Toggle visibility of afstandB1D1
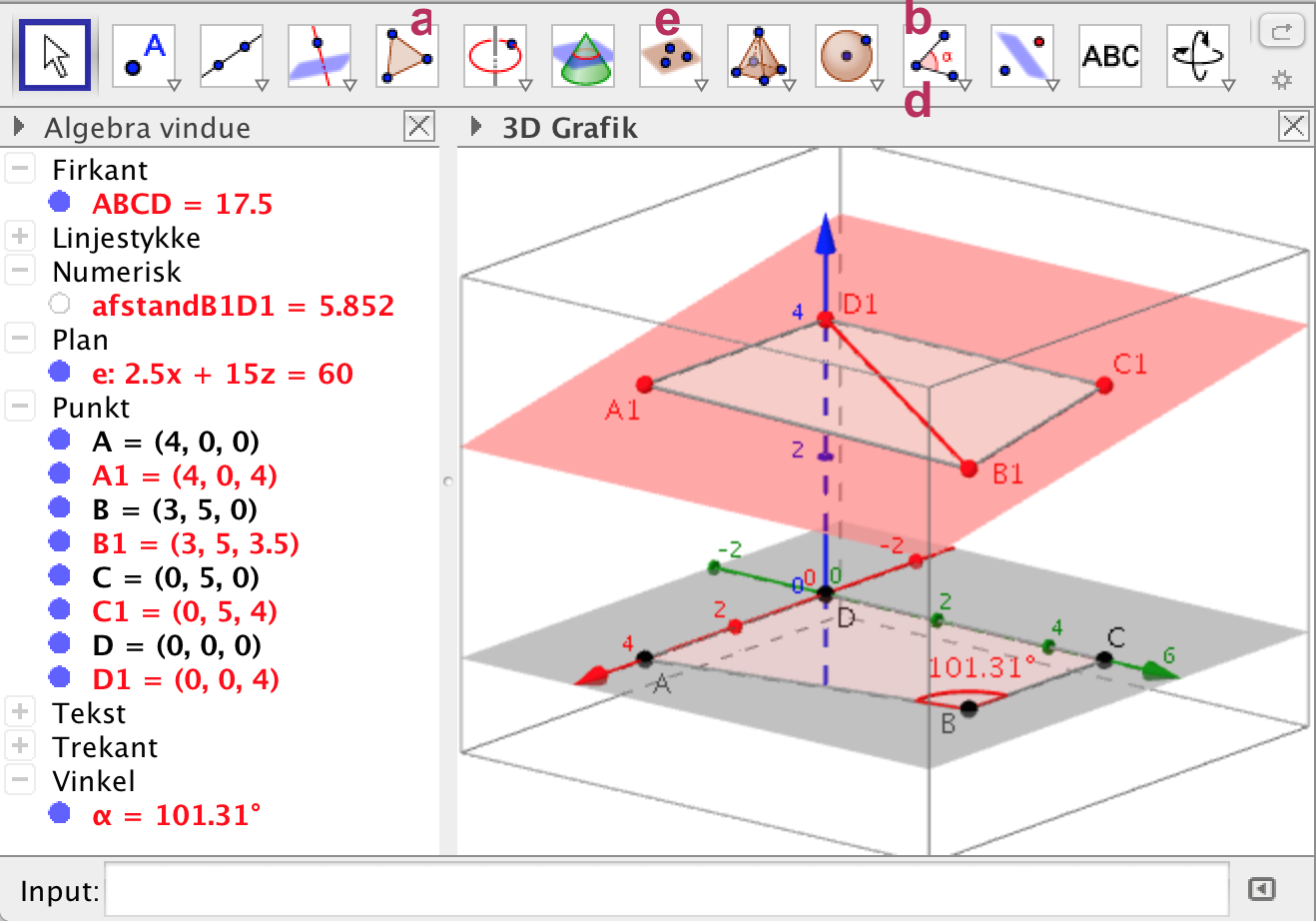1316x921 pixels. coord(60,304)
